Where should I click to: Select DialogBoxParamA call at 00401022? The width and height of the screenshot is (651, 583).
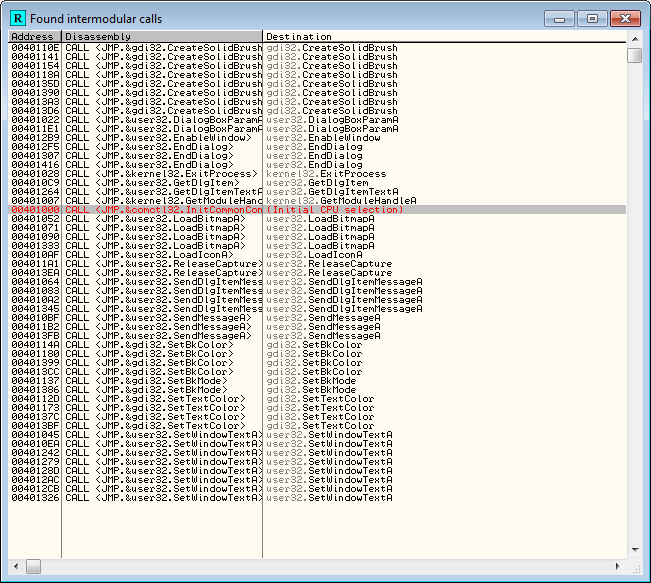coord(317,120)
